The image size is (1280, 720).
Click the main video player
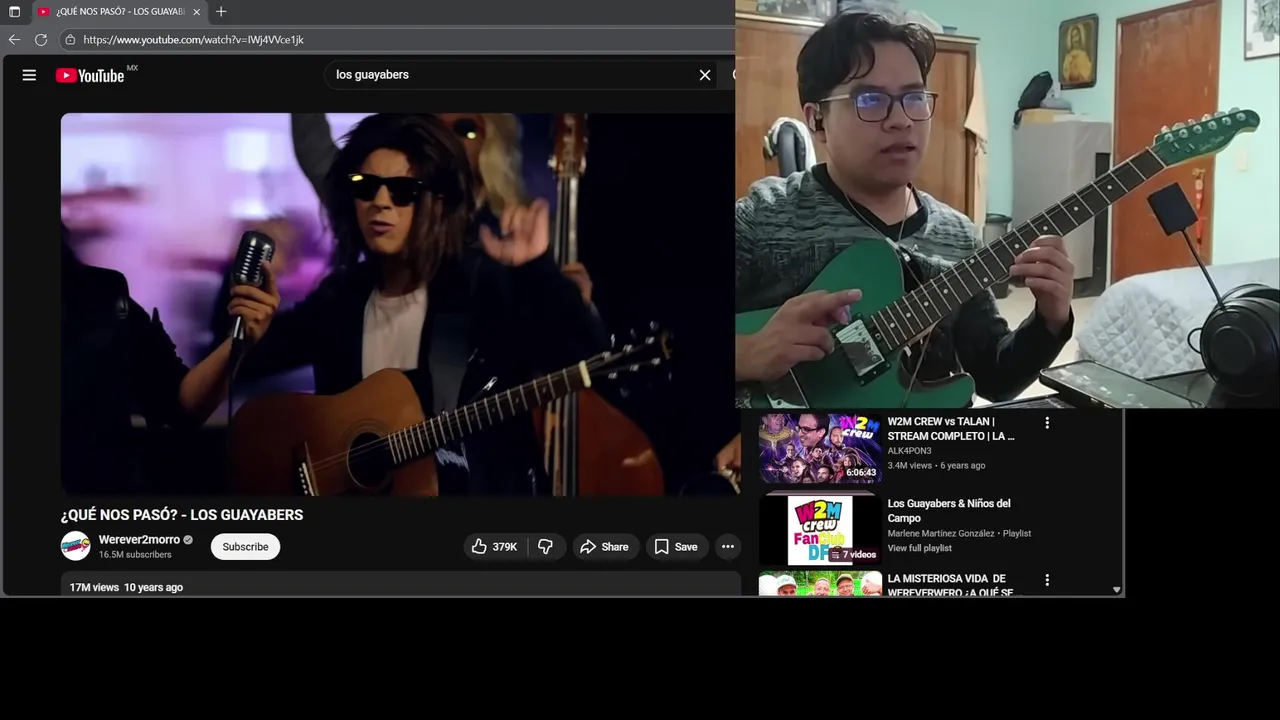(398, 304)
